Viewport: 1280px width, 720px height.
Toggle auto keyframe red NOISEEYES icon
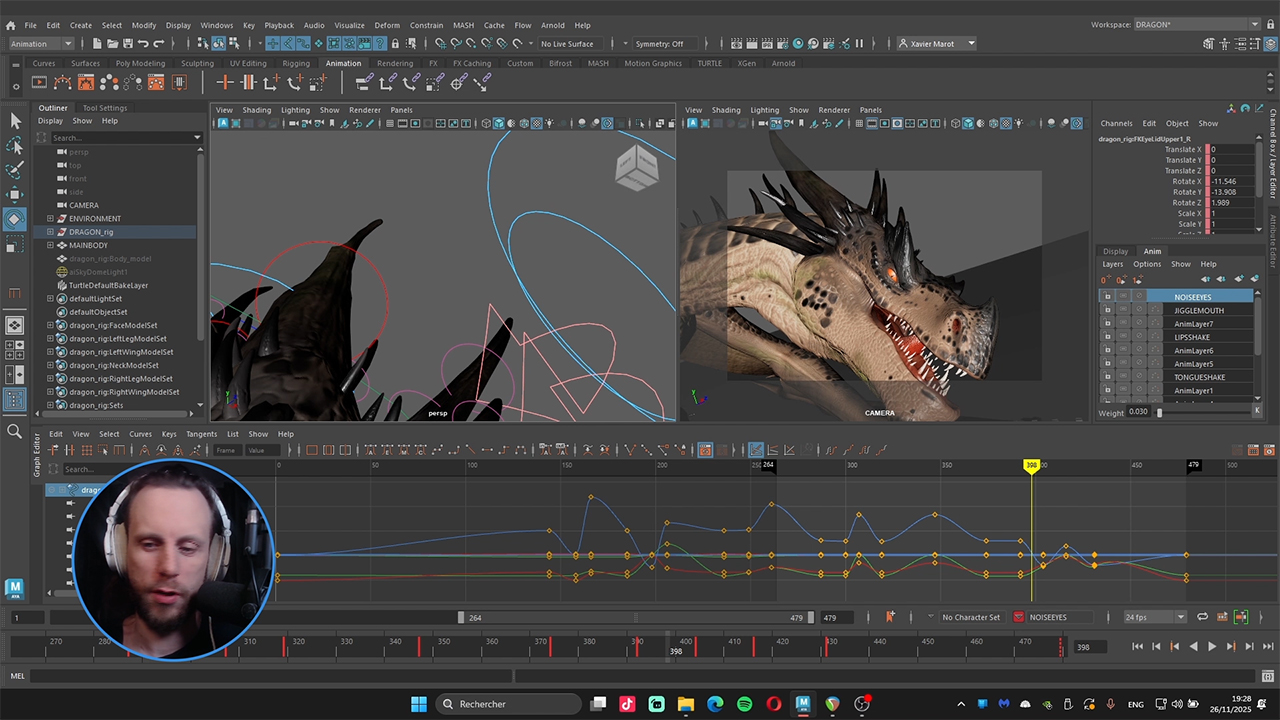[1019, 617]
